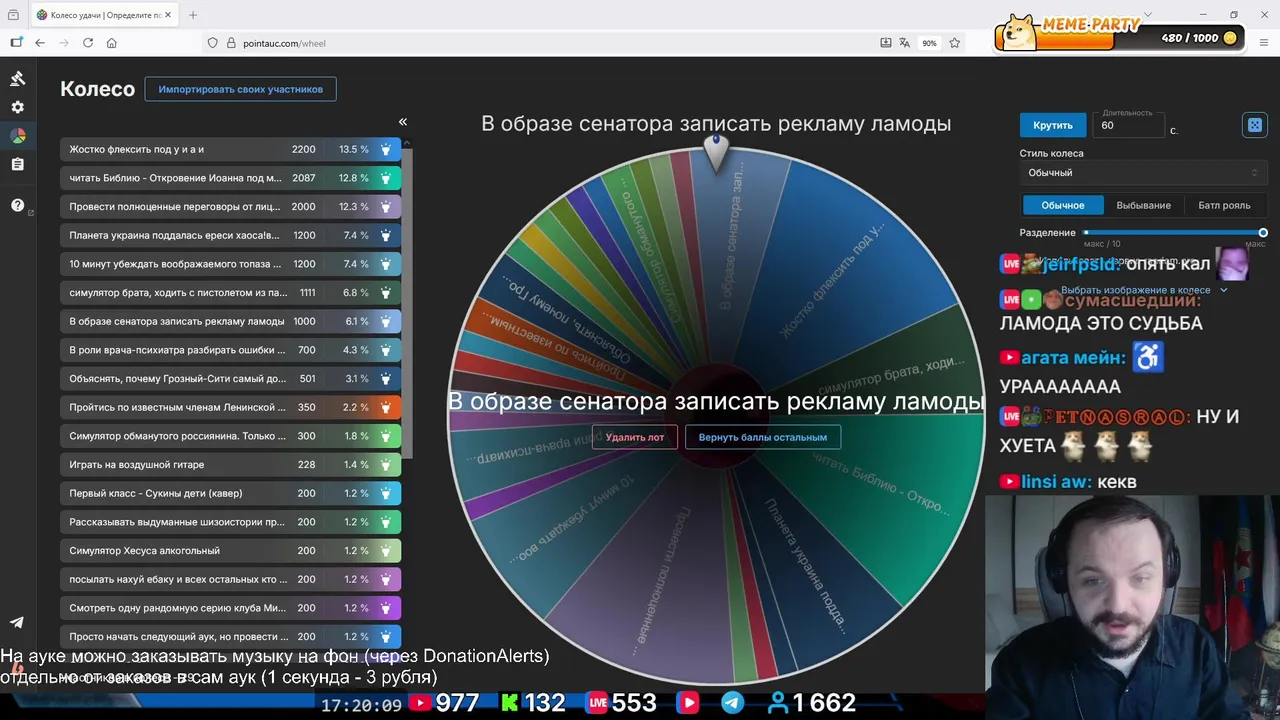Click 'Удалить лот' button on wheel
Screen dimensions: 1280x720
tap(635, 437)
